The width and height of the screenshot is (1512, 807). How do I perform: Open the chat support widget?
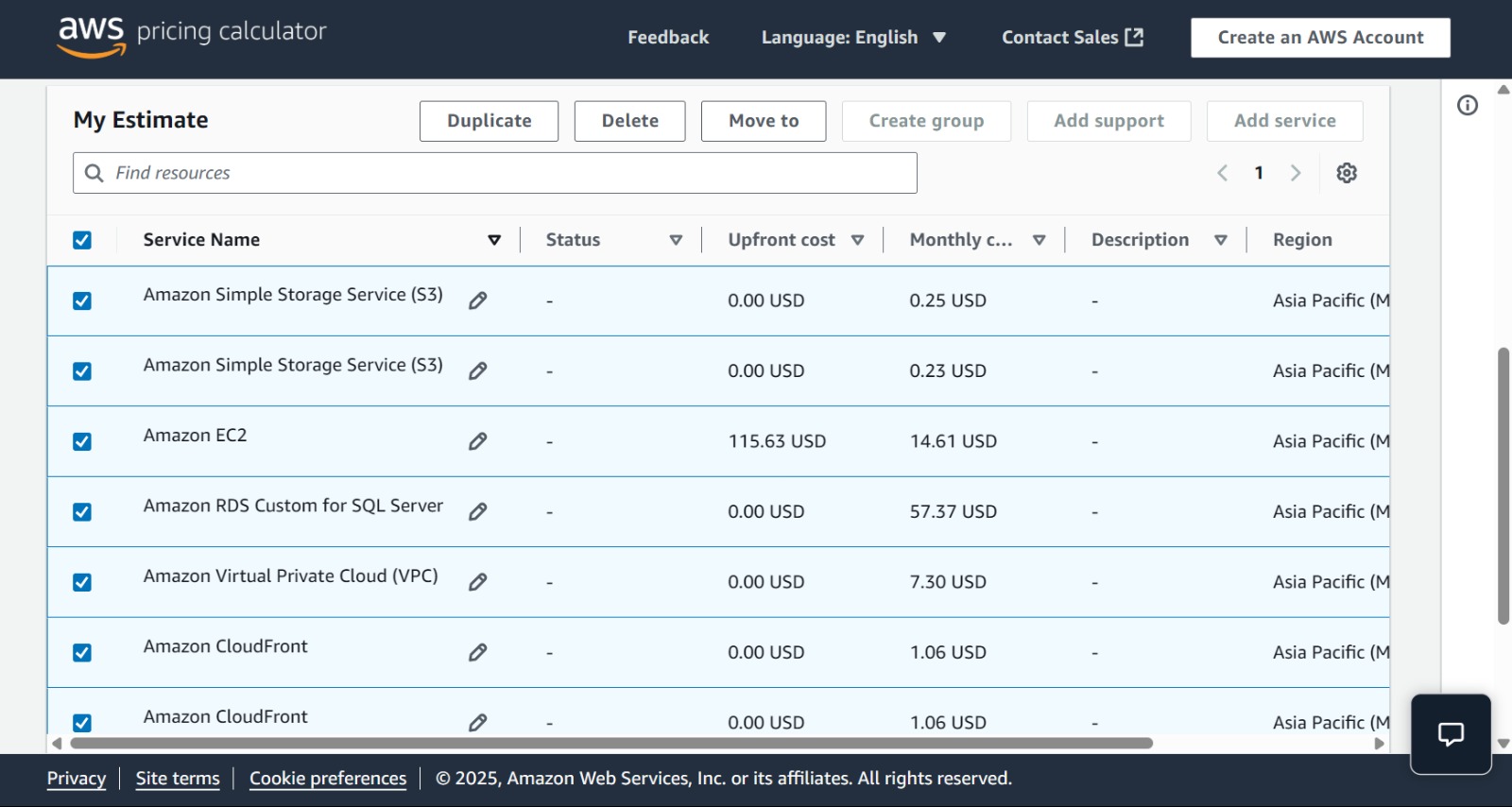point(1451,734)
